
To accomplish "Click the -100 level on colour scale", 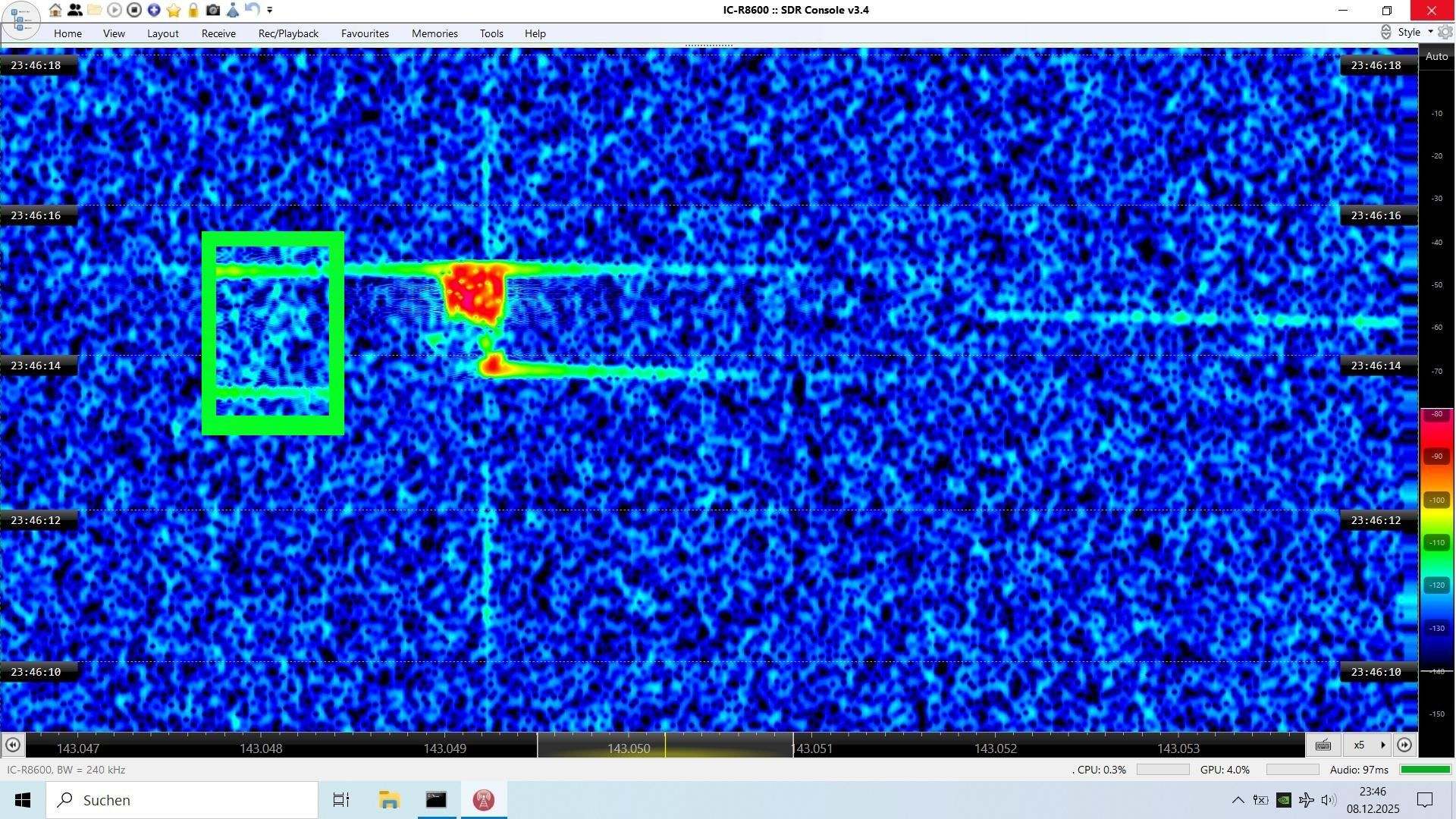I will pos(1436,500).
